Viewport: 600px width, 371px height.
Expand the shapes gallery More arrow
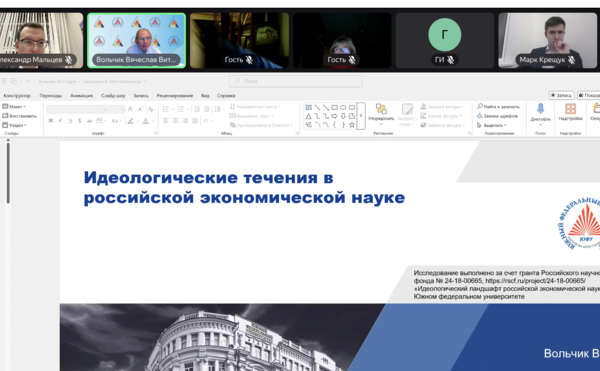tap(361, 116)
